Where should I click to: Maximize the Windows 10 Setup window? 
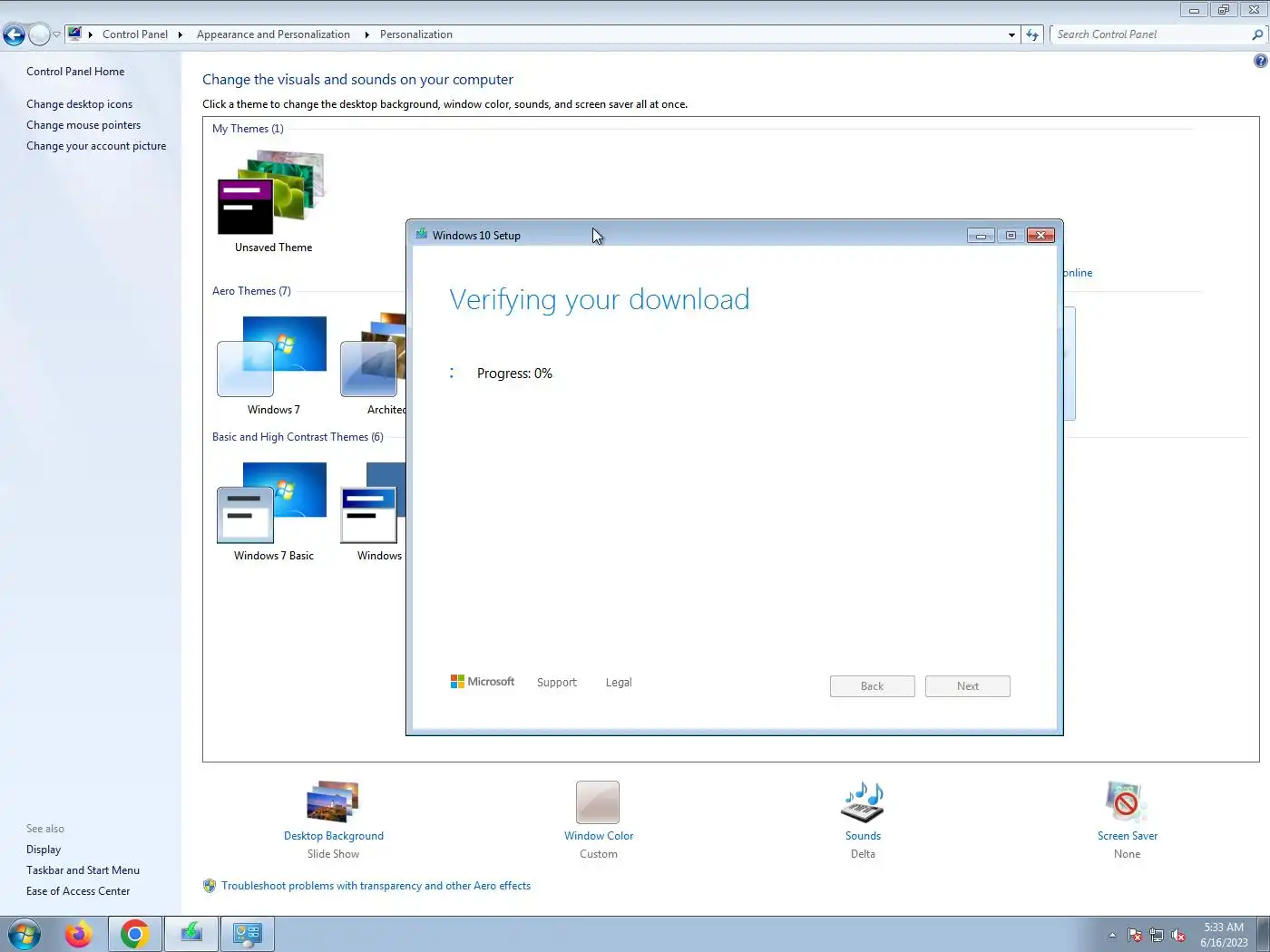click(1011, 236)
